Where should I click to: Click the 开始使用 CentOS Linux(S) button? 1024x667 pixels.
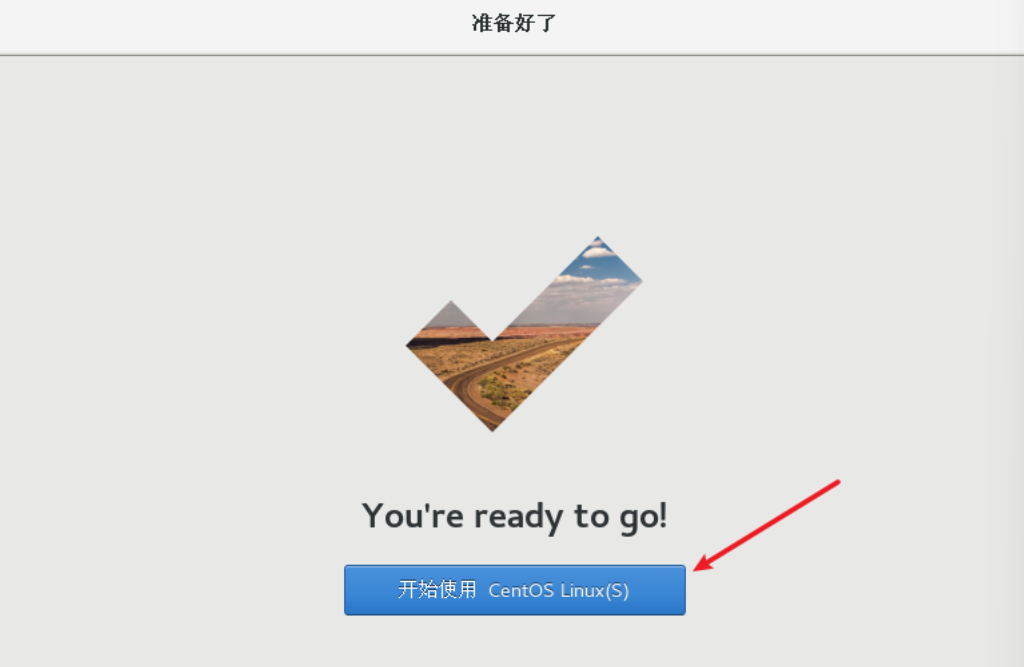point(515,590)
